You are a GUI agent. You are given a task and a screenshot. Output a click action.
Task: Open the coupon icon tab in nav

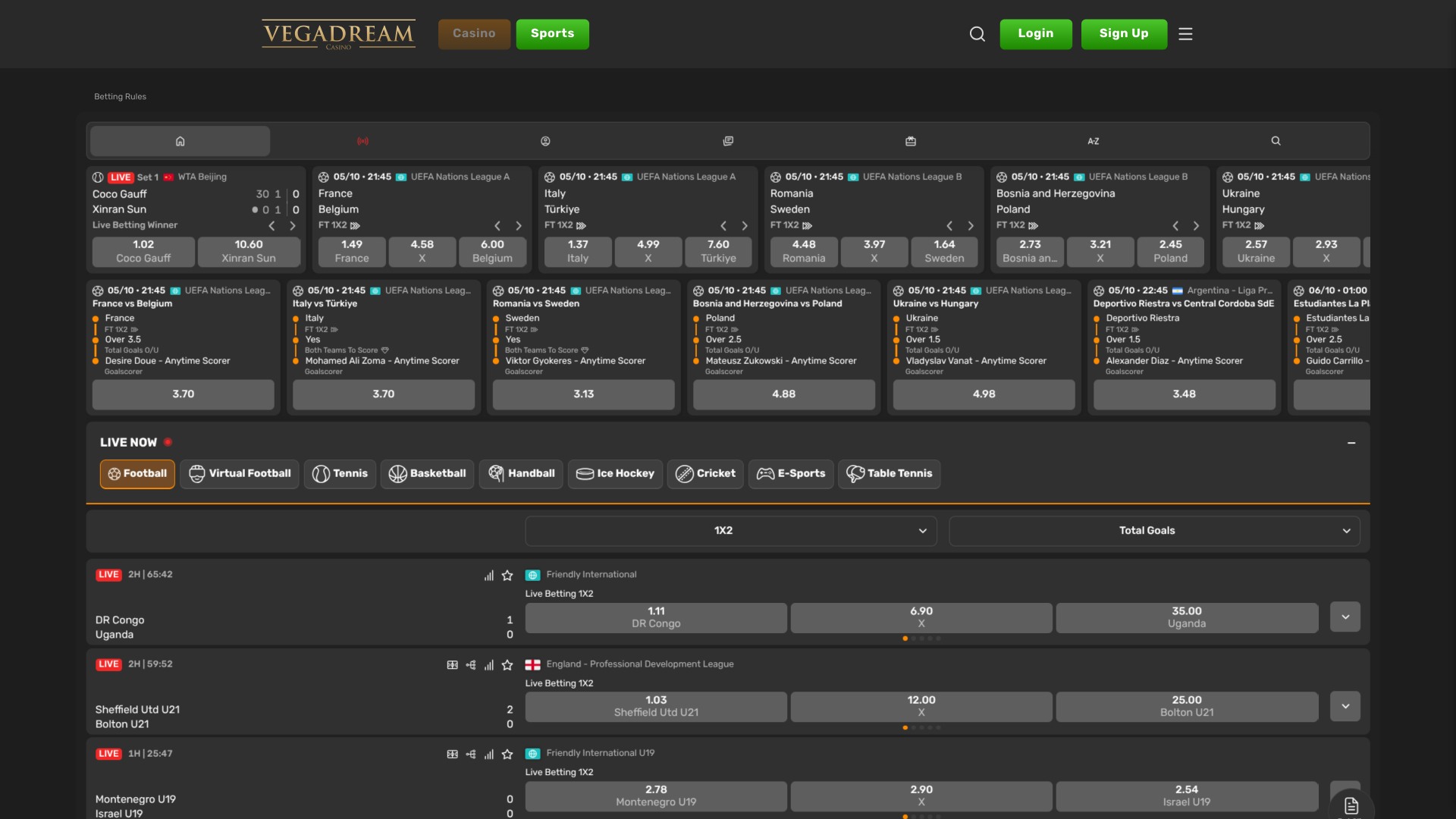[728, 141]
